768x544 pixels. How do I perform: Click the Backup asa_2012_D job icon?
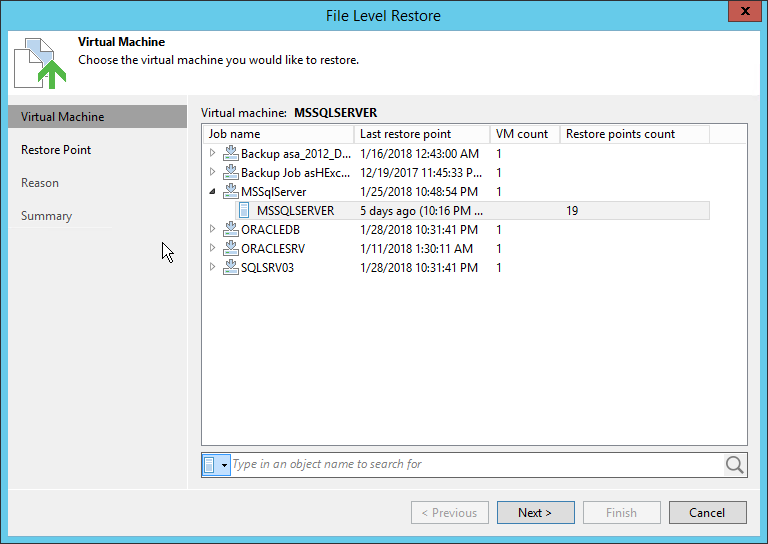pyautogui.click(x=231, y=153)
